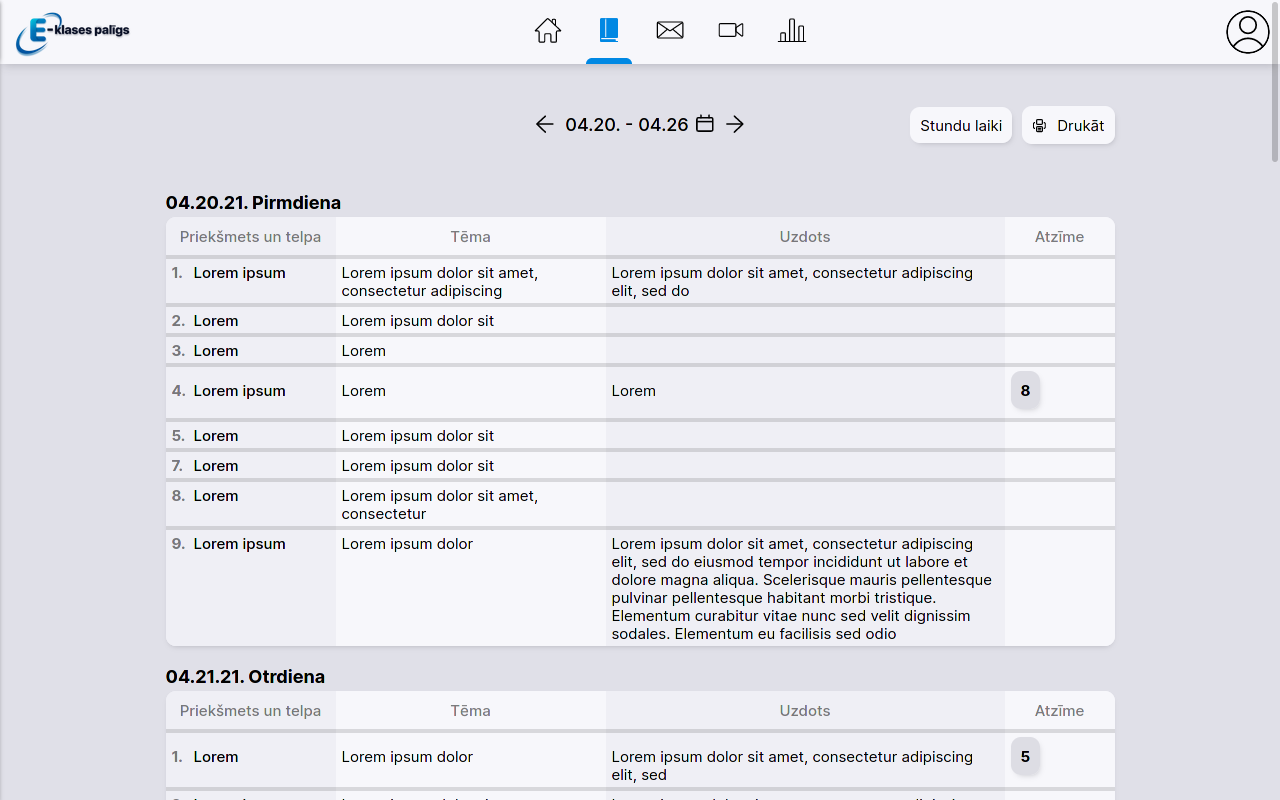Click grade 8 badge in Monday lesson 4
This screenshot has height=800, width=1280.
(1026, 391)
